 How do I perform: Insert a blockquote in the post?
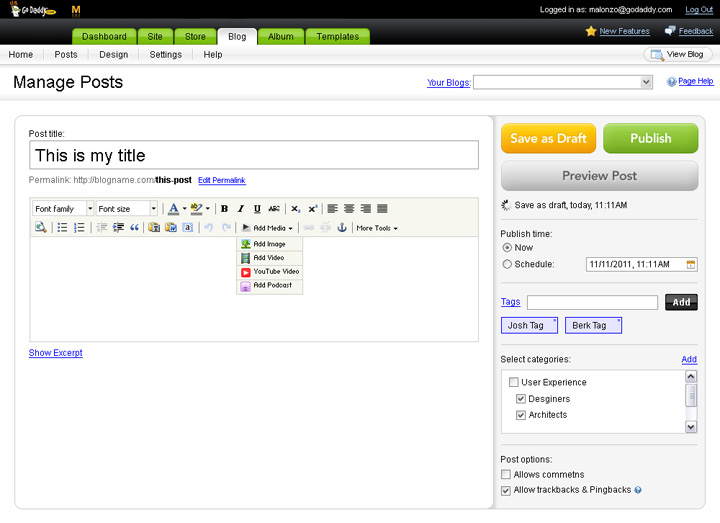coord(134,228)
